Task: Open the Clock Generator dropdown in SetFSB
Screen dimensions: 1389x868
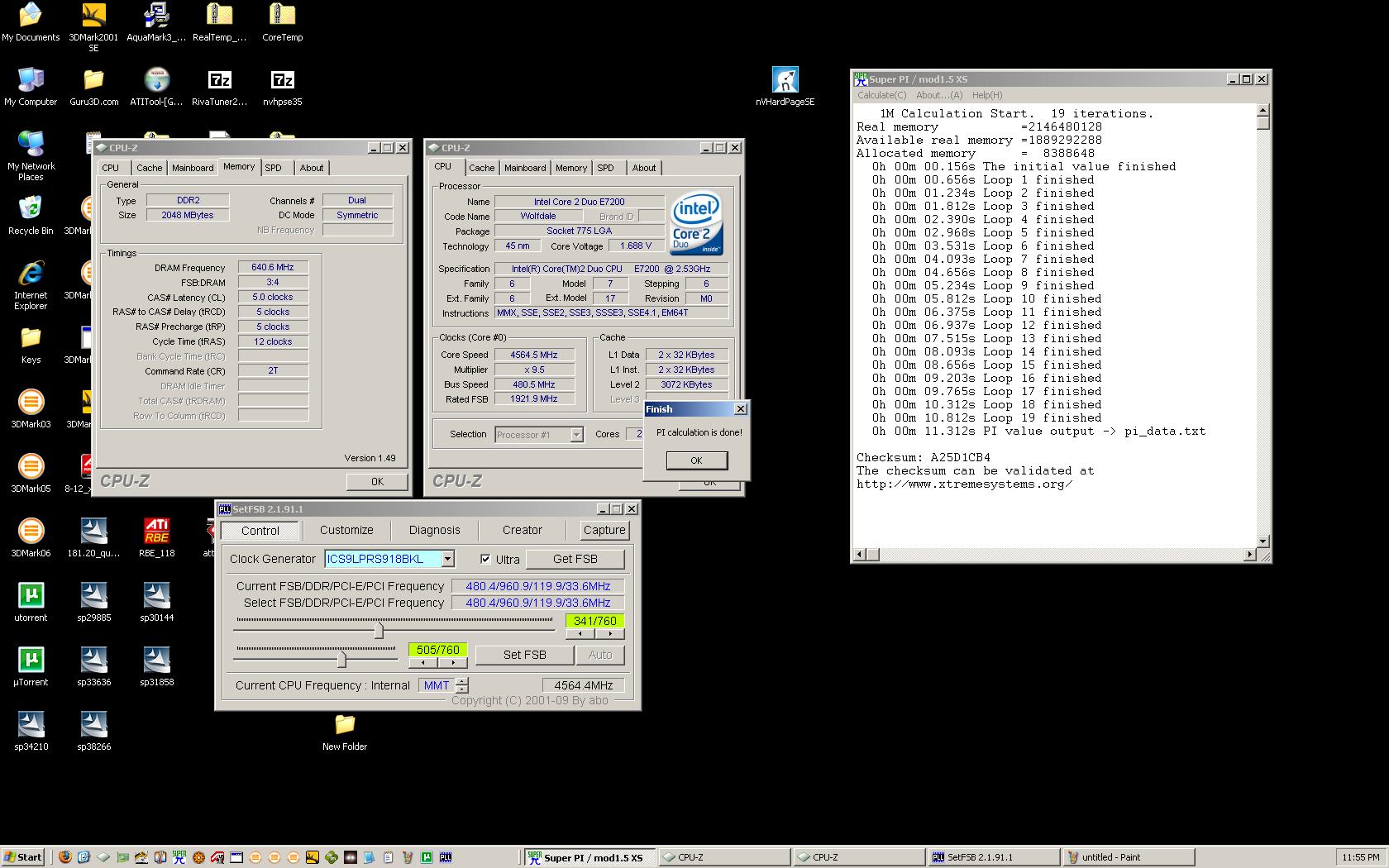Action: 447,559
